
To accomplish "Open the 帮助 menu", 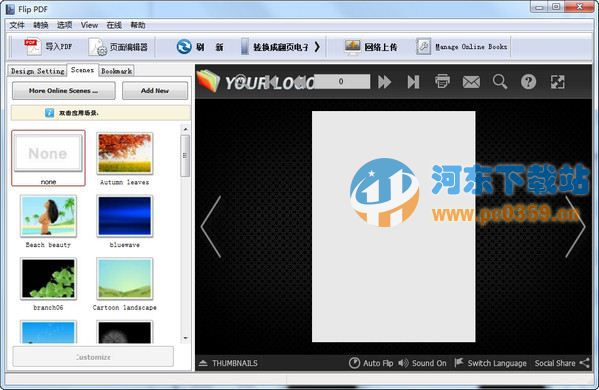I will point(138,25).
